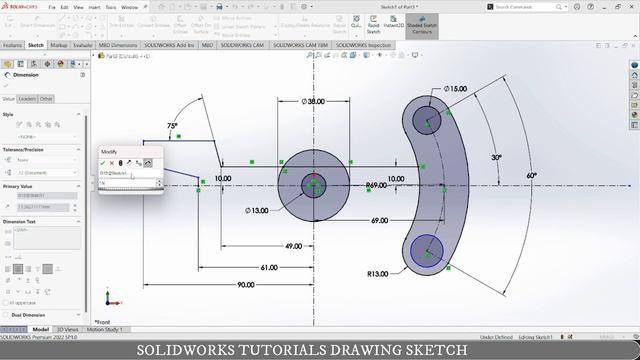The width and height of the screenshot is (640, 360).
Task: Click the mark dimension for import icon in Modify
Action: 148,163
